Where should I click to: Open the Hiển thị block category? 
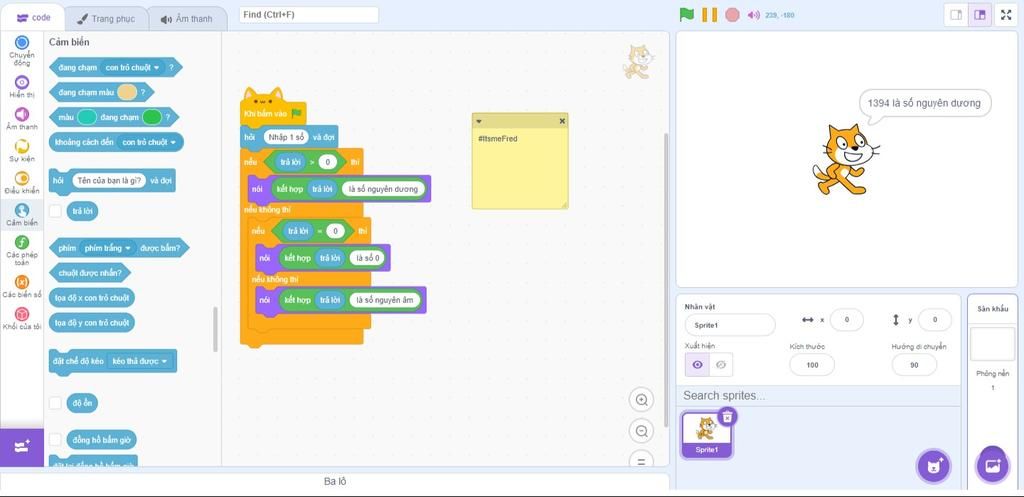22,86
